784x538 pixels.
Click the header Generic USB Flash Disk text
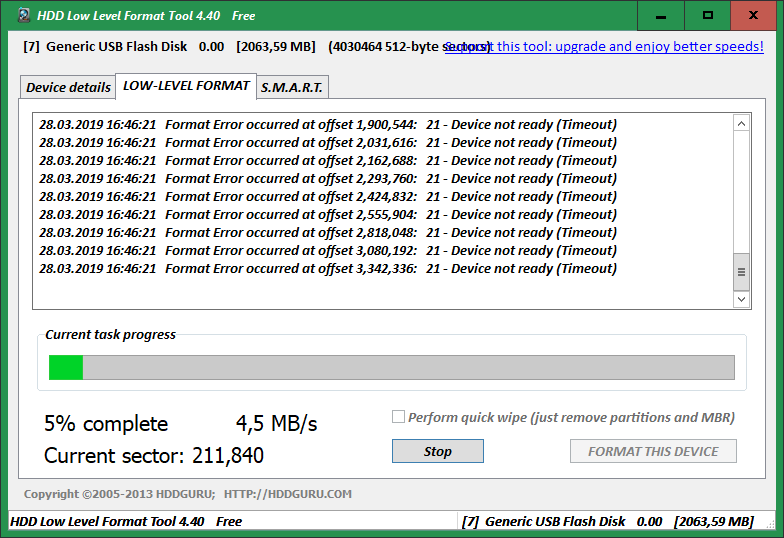[116, 46]
